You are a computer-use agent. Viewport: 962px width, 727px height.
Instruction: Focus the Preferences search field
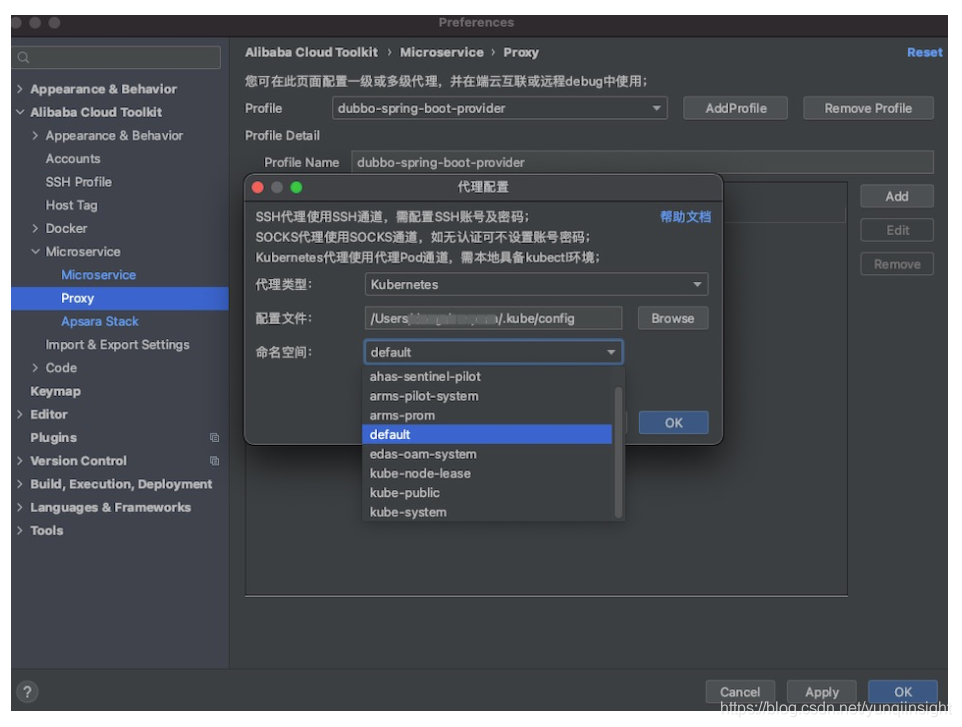click(117, 58)
